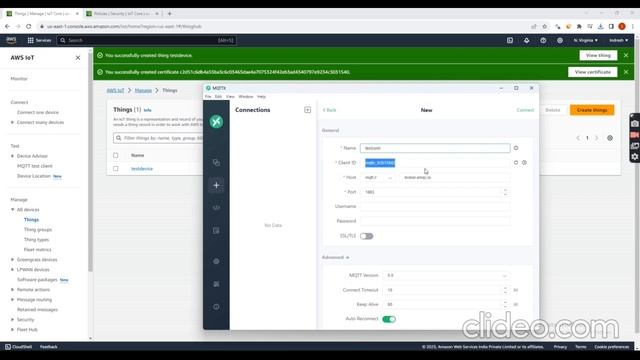This screenshot has width=640, height=360.
Task: Collapse All devices tree in AWS sidebar
Action: coord(12,210)
